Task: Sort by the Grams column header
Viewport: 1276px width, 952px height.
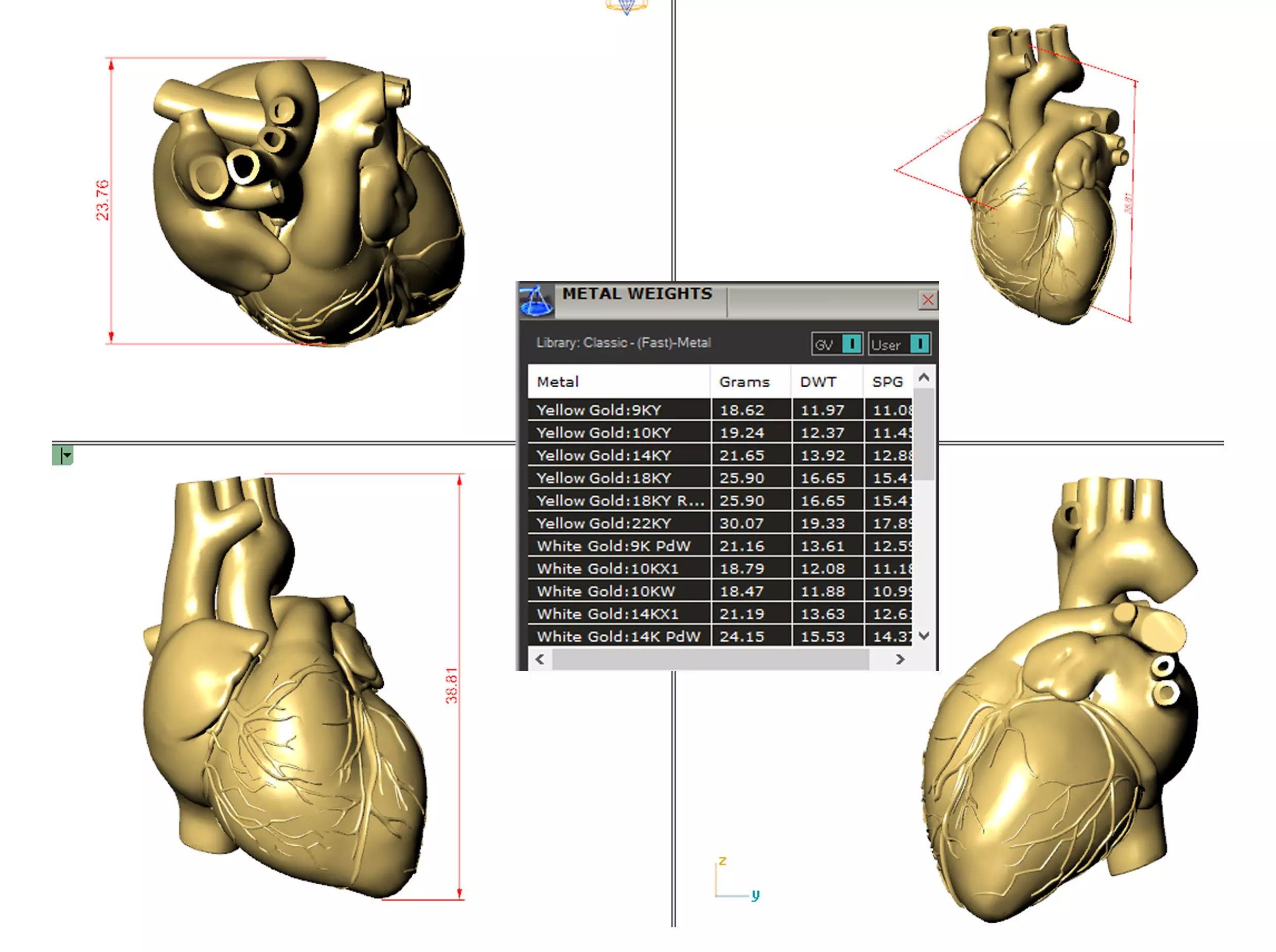Action: click(x=744, y=382)
